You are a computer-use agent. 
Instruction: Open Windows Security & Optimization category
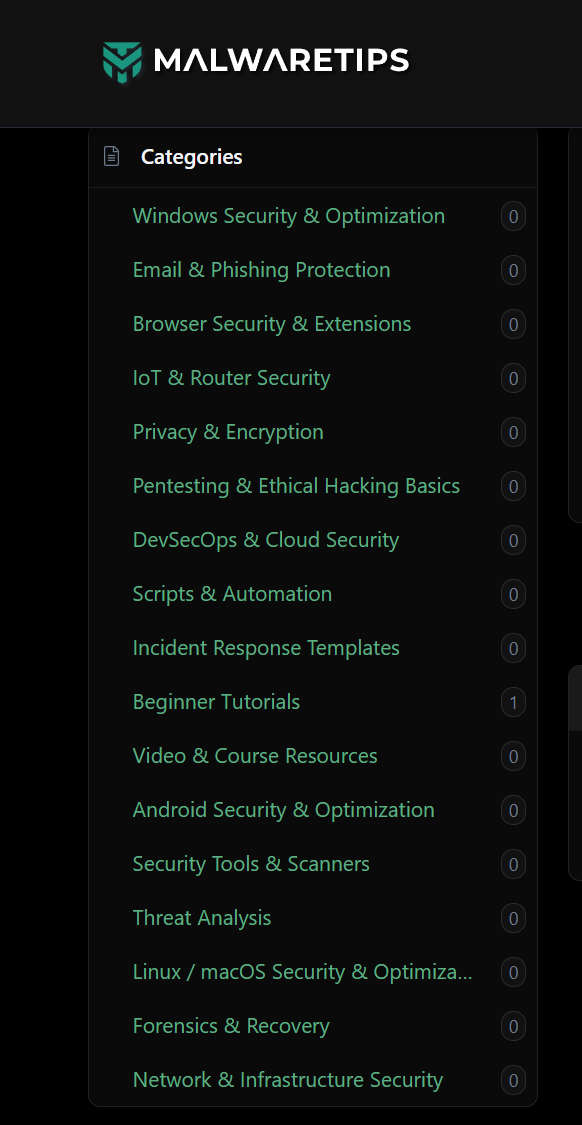coord(288,216)
